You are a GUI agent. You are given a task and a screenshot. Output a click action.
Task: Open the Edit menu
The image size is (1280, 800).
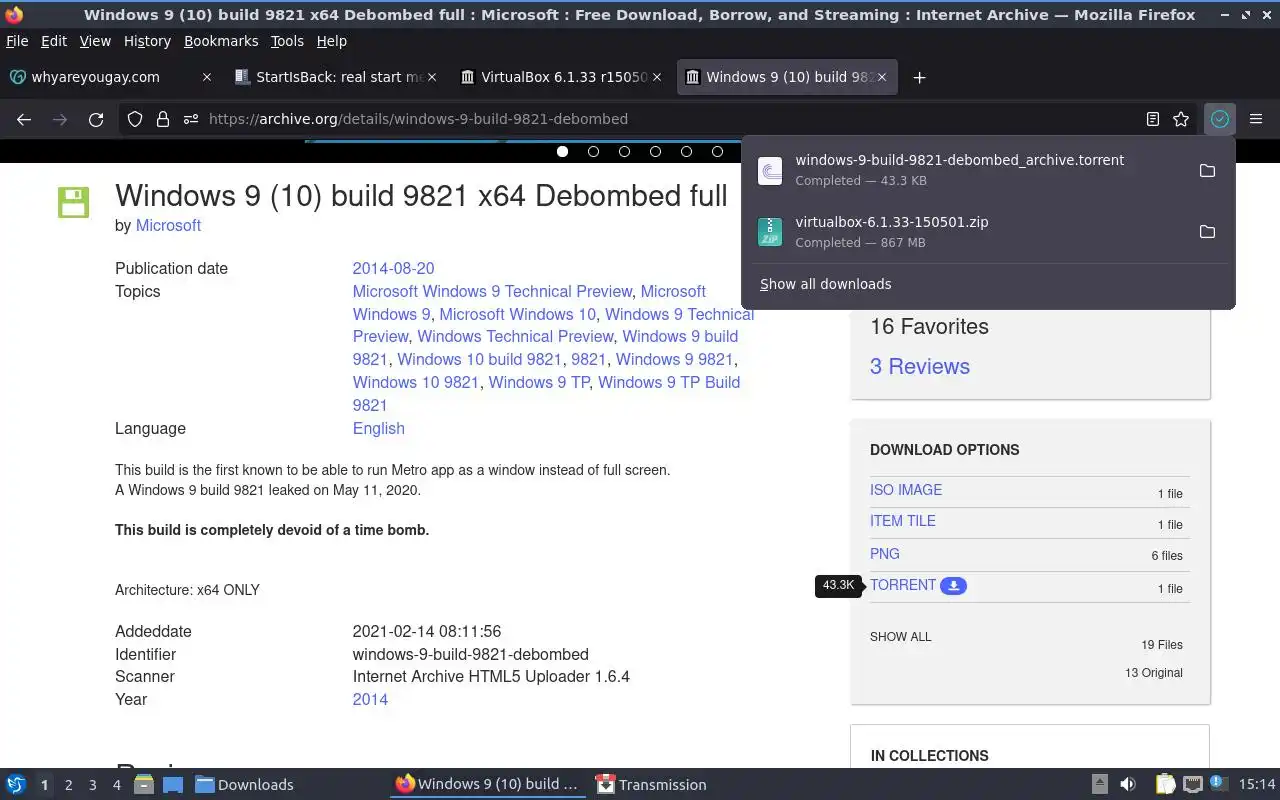pyautogui.click(x=54, y=41)
